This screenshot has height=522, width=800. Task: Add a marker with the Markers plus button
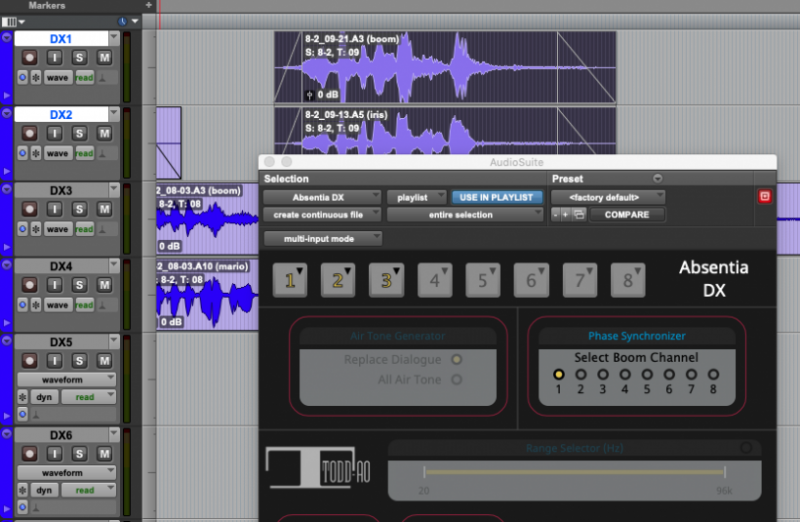(x=148, y=5)
